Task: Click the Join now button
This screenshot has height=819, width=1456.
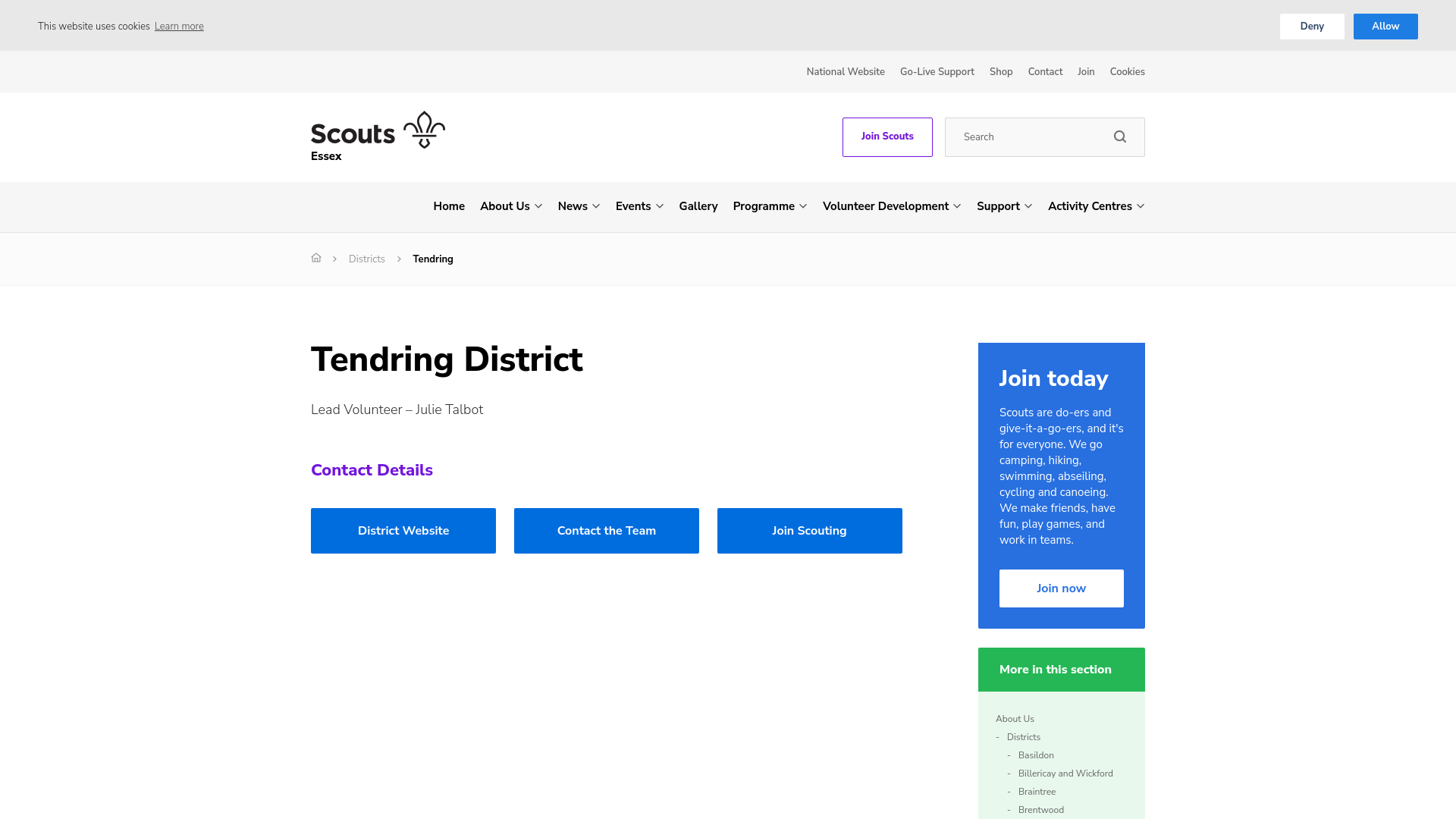Action: [x=1062, y=588]
